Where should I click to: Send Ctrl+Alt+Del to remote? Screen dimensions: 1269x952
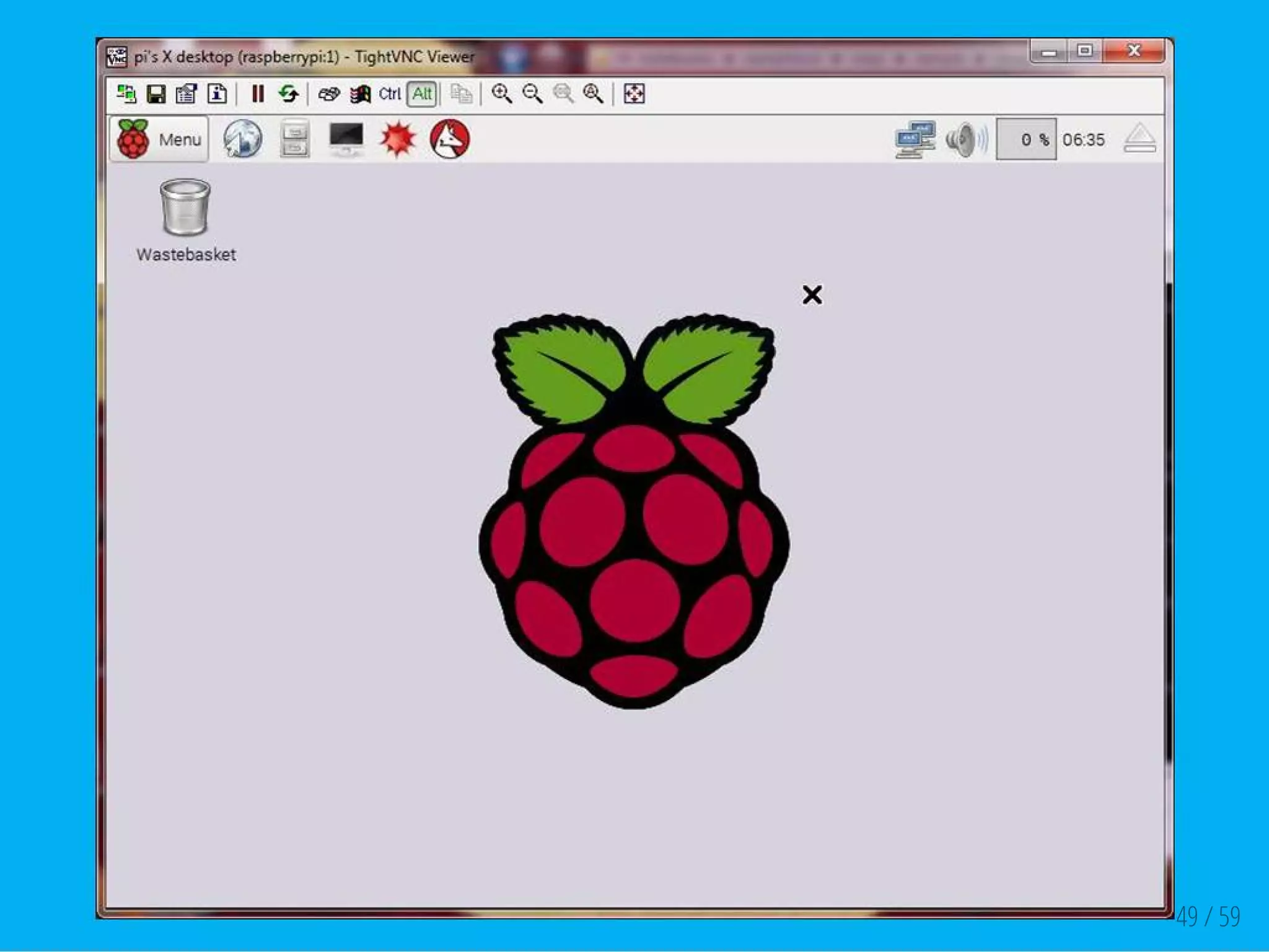(x=328, y=94)
